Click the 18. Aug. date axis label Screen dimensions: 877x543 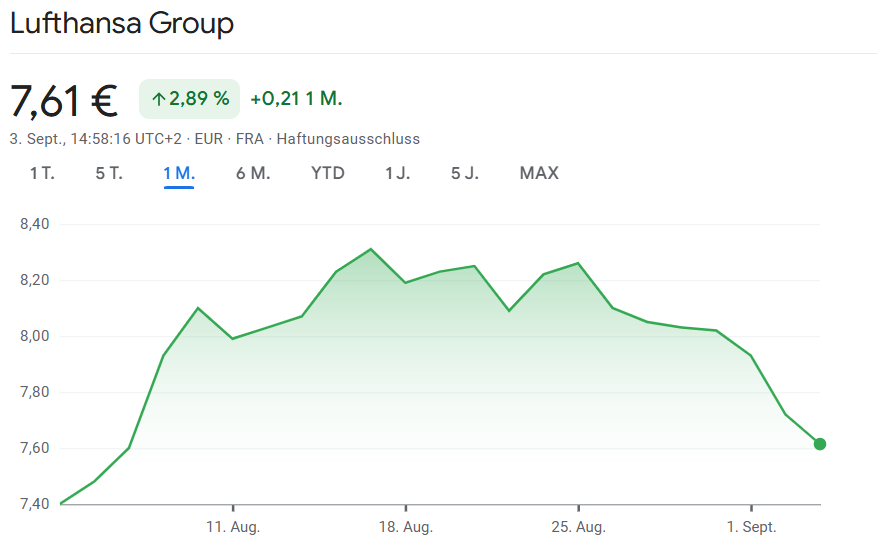click(x=405, y=527)
